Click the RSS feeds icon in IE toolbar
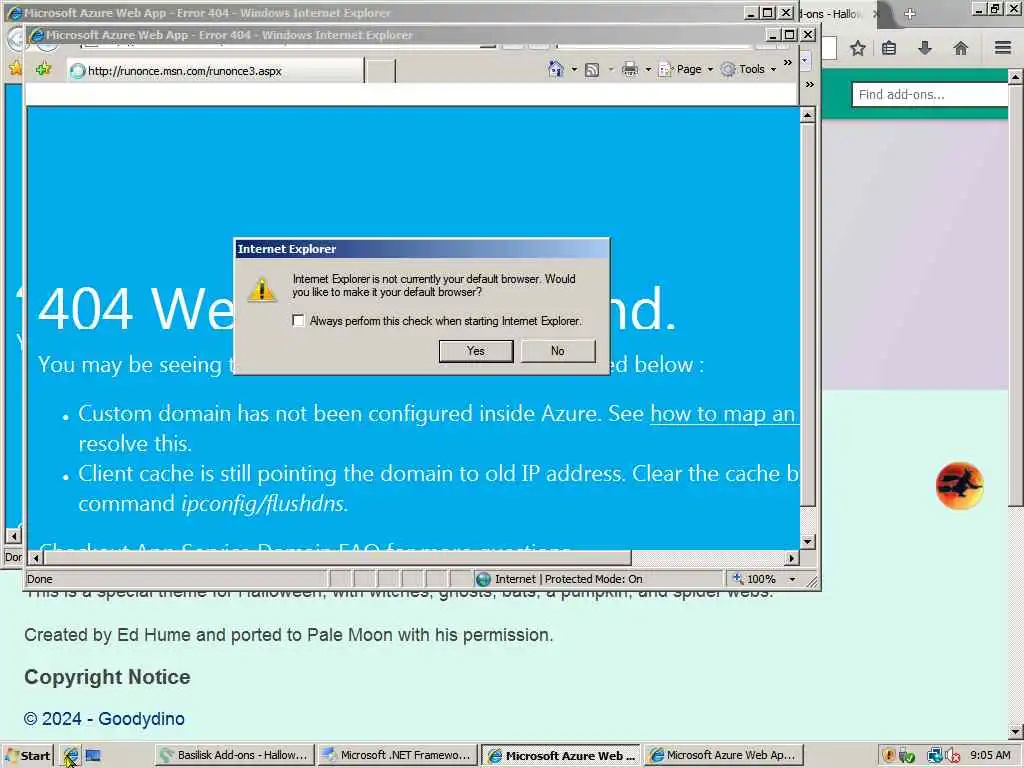 [592, 69]
